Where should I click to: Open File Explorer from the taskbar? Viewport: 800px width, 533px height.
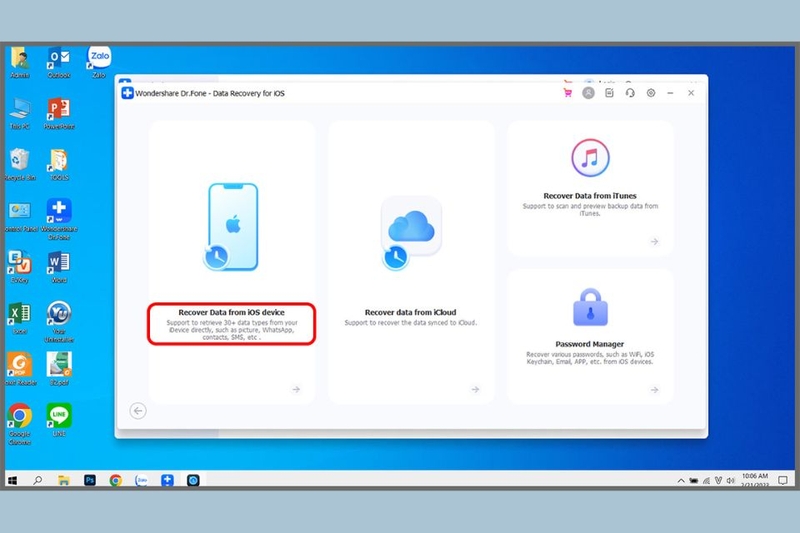point(64,480)
